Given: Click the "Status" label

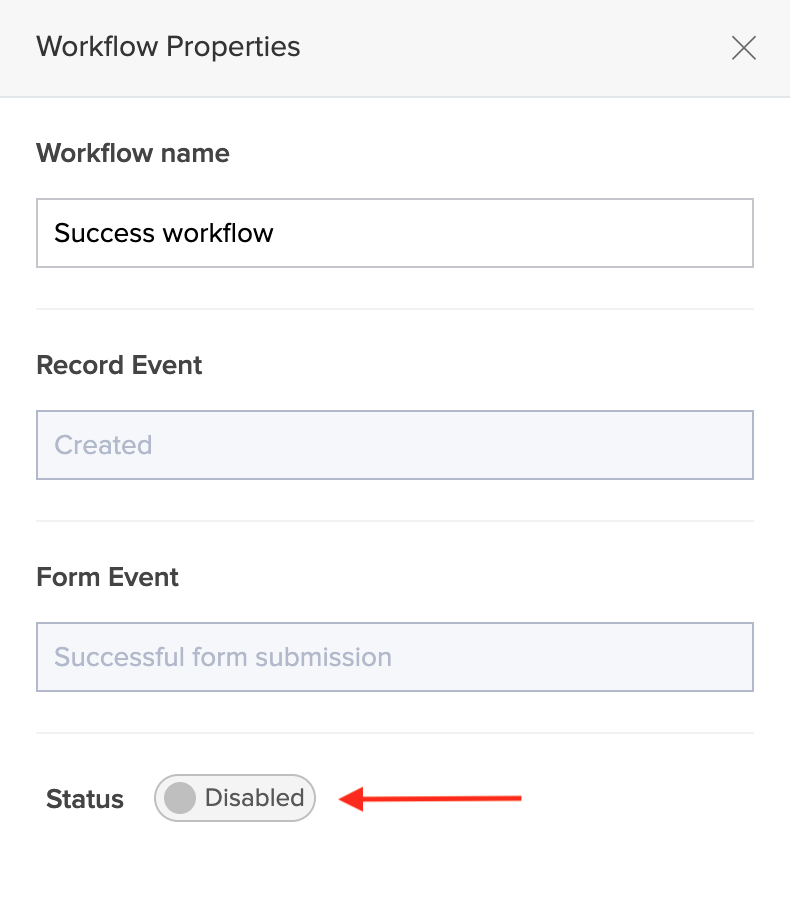Looking at the screenshot, I should [x=85, y=799].
